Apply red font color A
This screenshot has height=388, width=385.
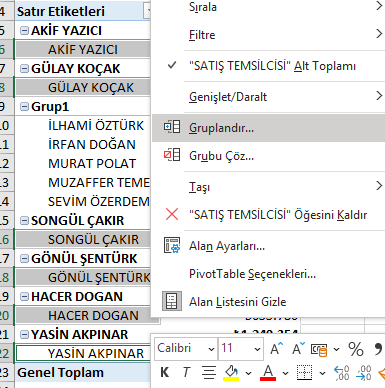[x=268, y=372]
